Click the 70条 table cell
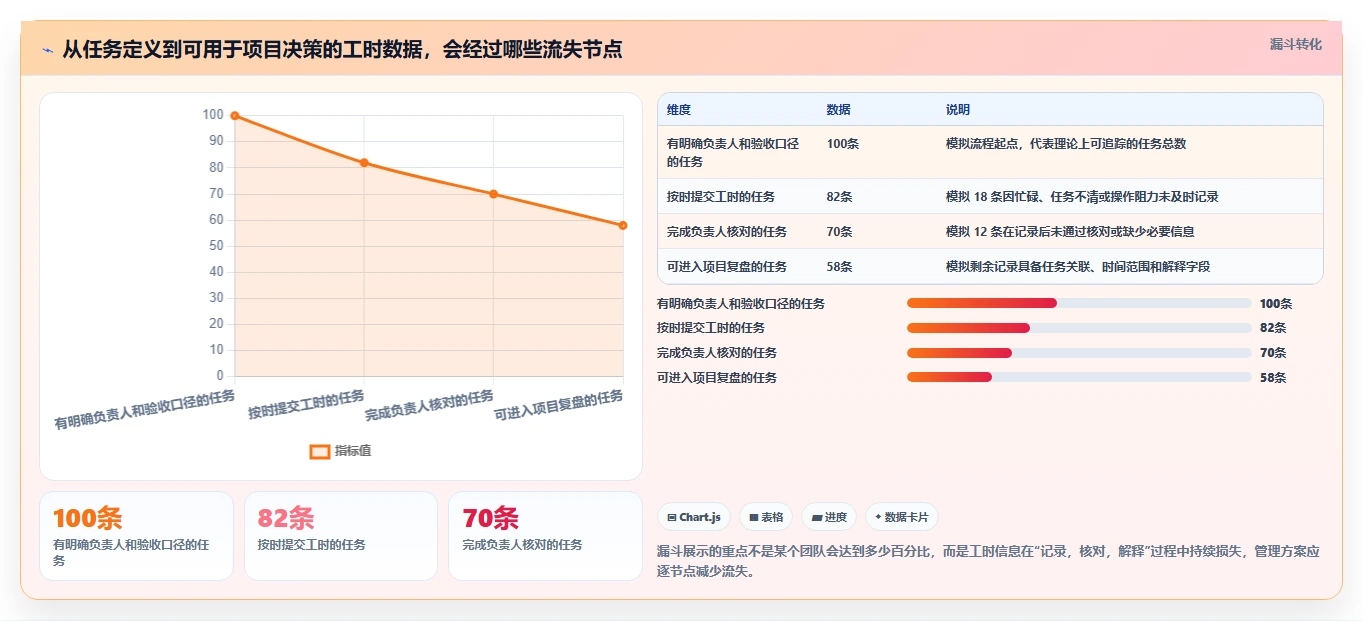Image resolution: width=1363 pixels, height=621 pixels. coord(840,232)
